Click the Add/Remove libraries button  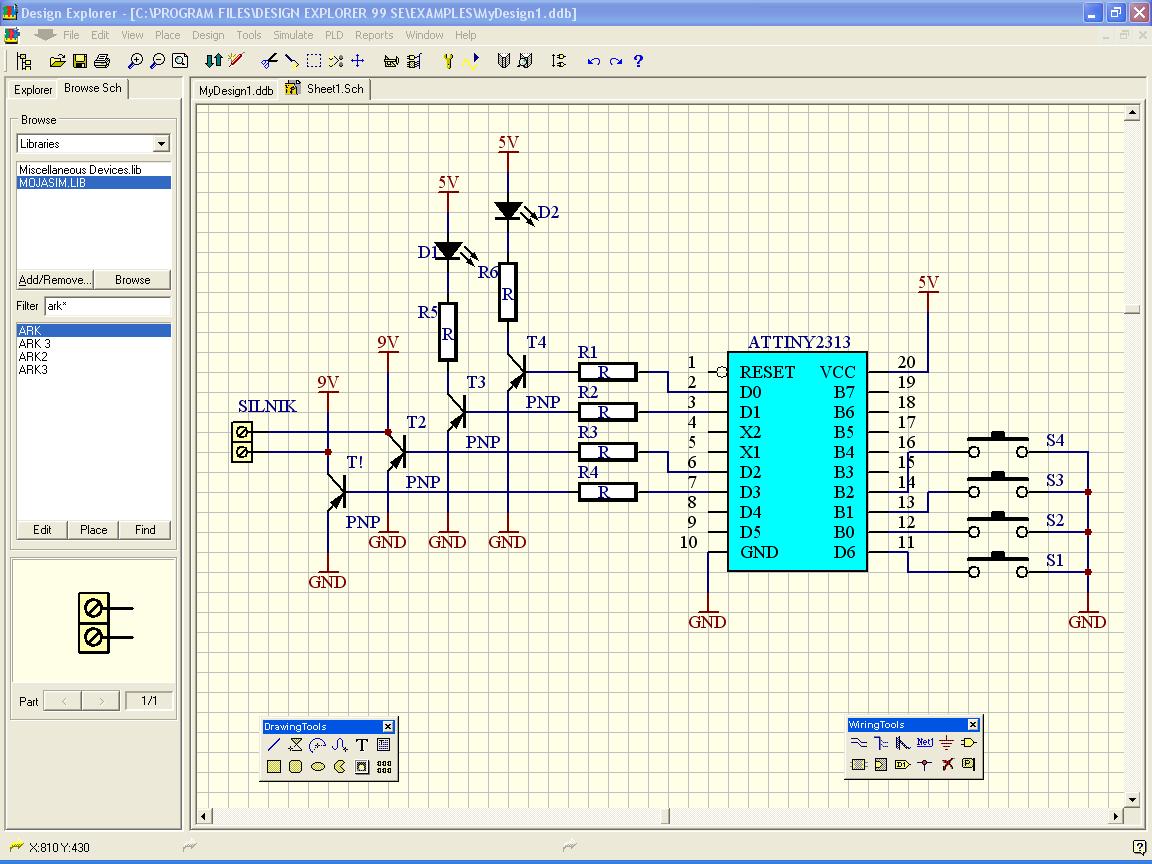[x=55, y=280]
